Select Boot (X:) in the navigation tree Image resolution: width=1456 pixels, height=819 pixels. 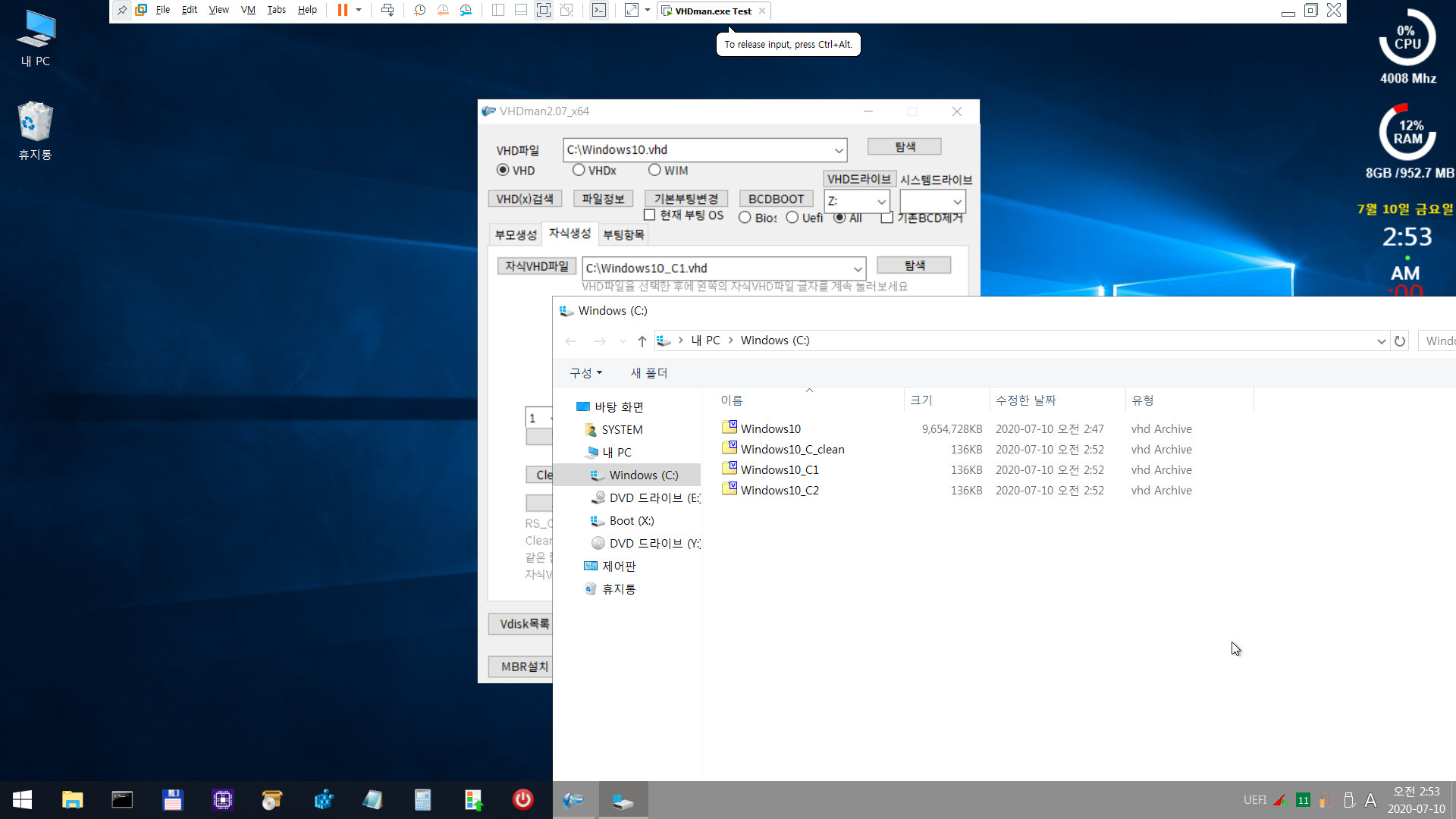tap(632, 521)
